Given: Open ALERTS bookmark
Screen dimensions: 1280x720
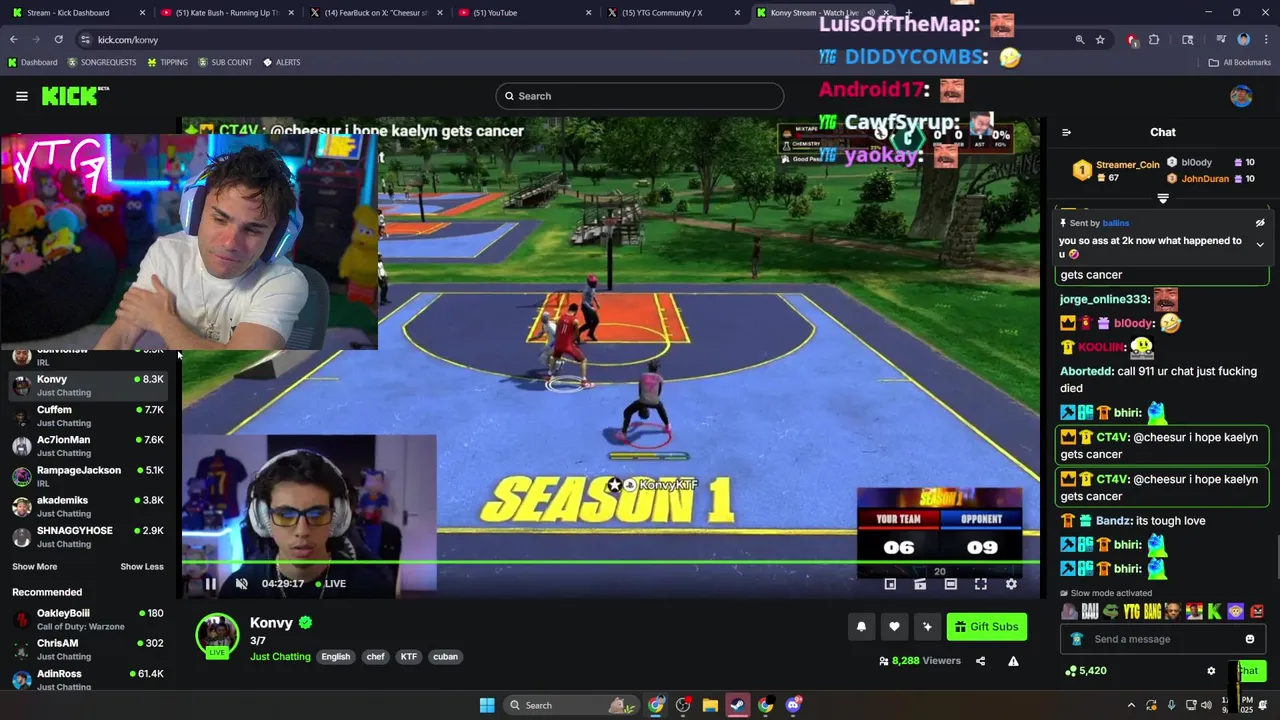Looking at the screenshot, I should [x=281, y=62].
